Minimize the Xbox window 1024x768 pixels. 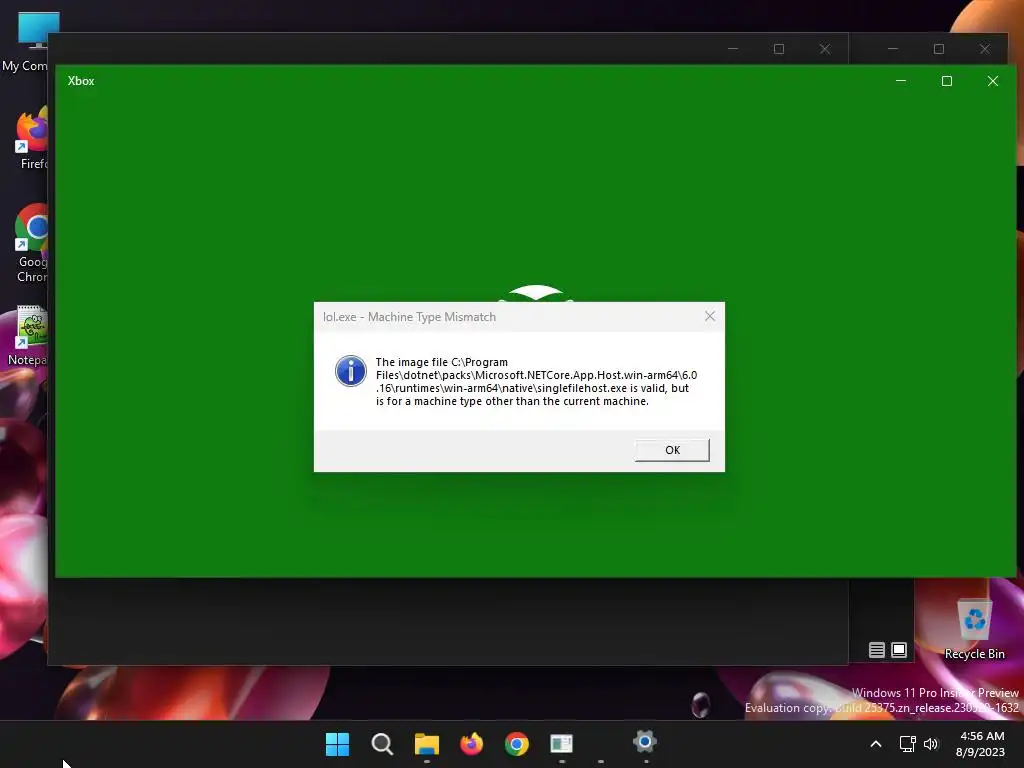[901, 81]
